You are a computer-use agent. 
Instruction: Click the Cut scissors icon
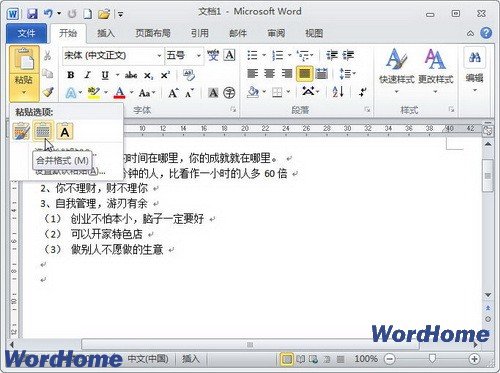pyautogui.click(x=48, y=55)
